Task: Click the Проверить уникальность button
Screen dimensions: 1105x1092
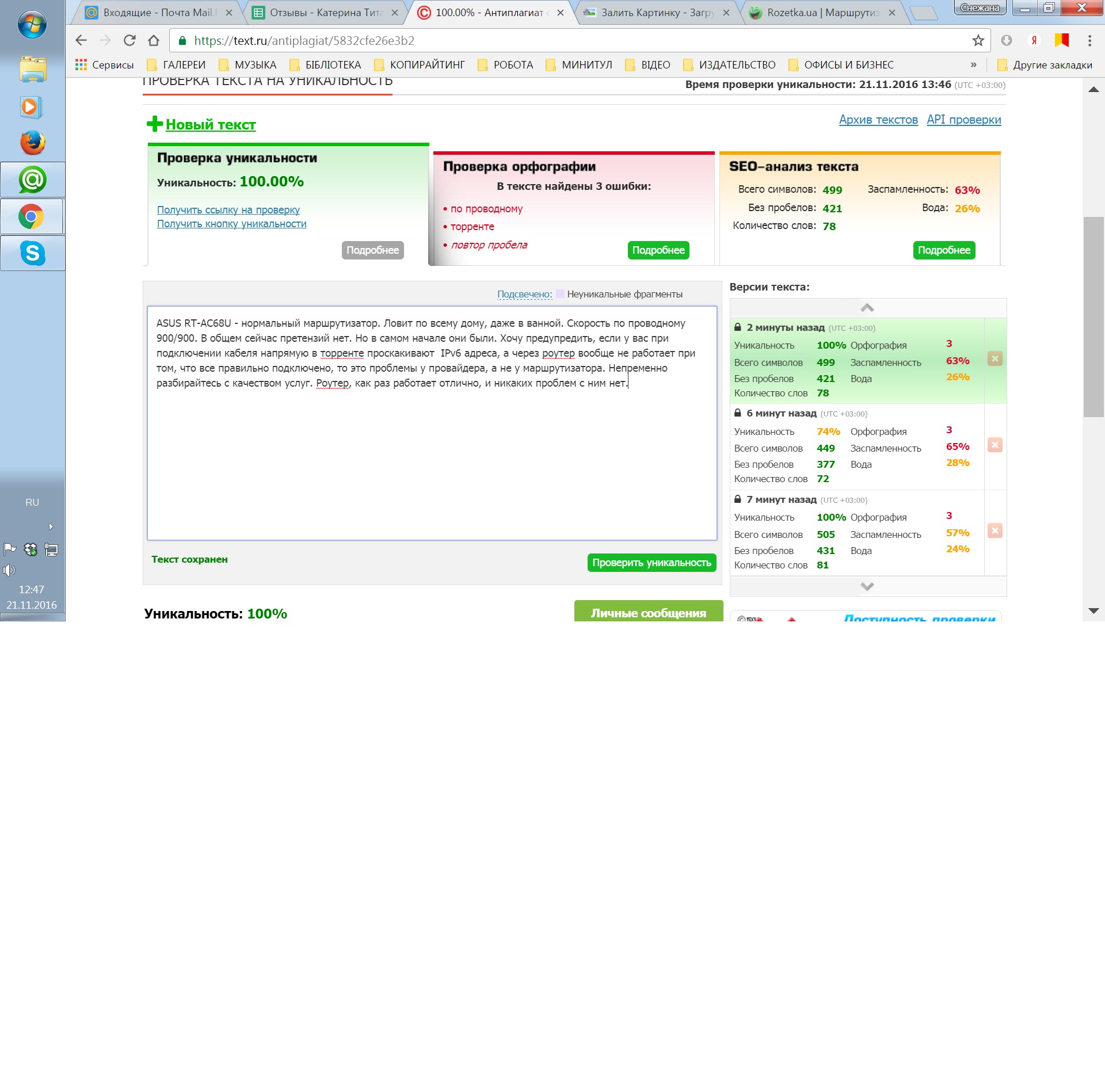Action: pos(651,562)
